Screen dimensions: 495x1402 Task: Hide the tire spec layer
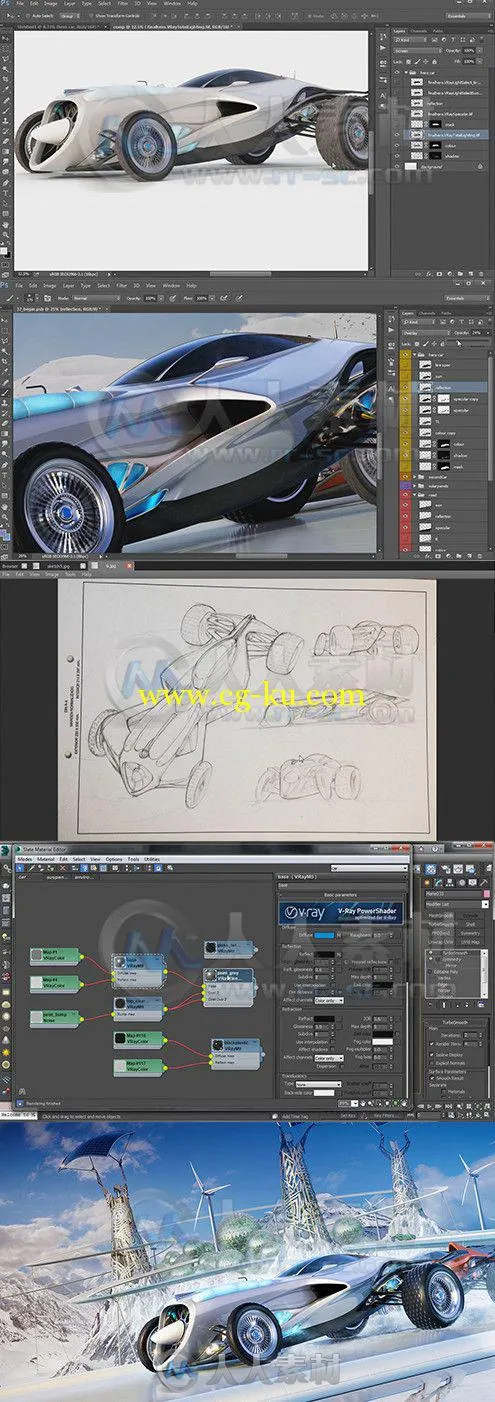[405, 365]
